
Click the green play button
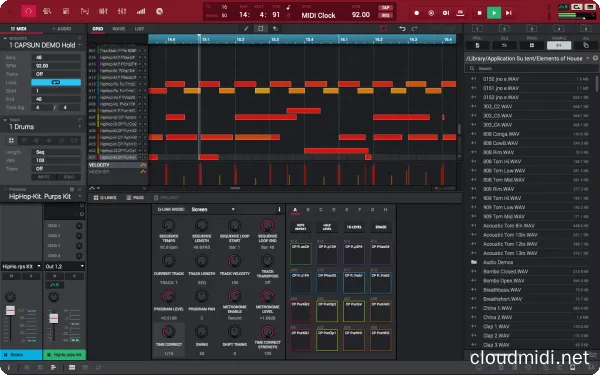pyautogui.click(x=494, y=13)
